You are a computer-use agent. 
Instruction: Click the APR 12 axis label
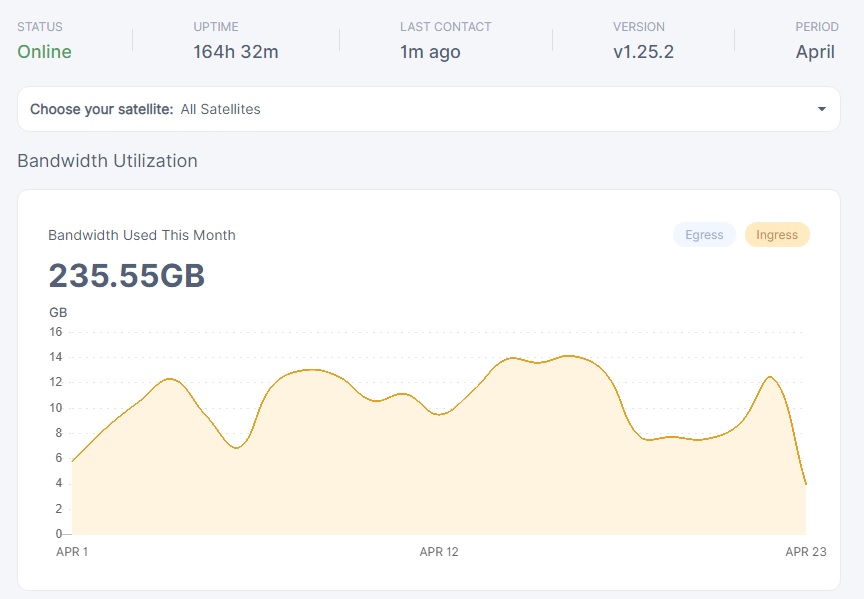(x=439, y=552)
